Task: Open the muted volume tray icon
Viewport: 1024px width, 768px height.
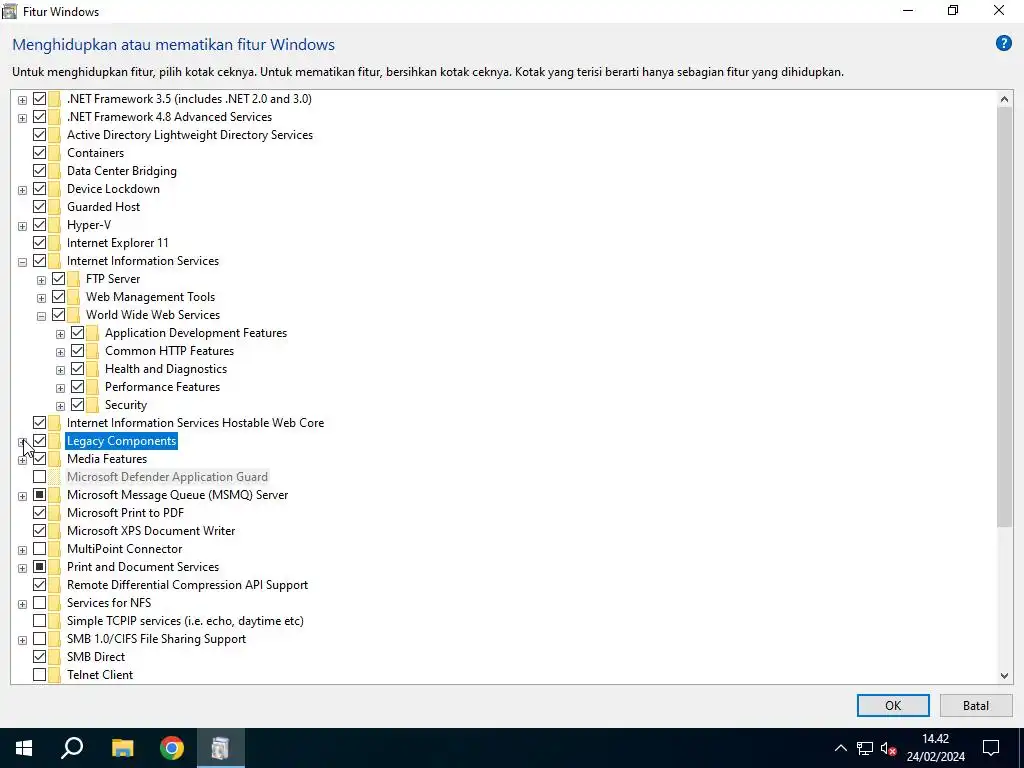Action: point(888,748)
